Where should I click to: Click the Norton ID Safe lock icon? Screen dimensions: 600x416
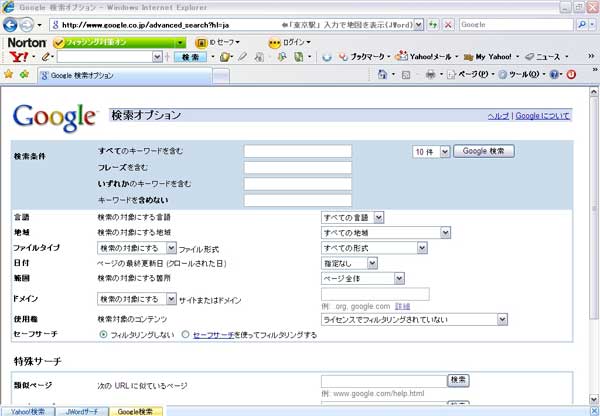coord(201,42)
